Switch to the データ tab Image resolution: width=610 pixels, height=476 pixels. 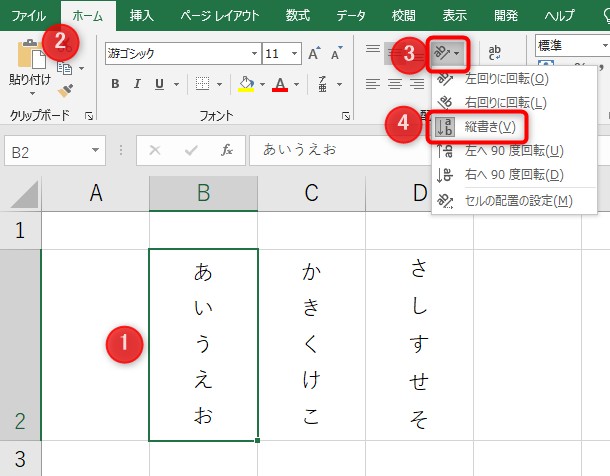pyautogui.click(x=351, y=16)
